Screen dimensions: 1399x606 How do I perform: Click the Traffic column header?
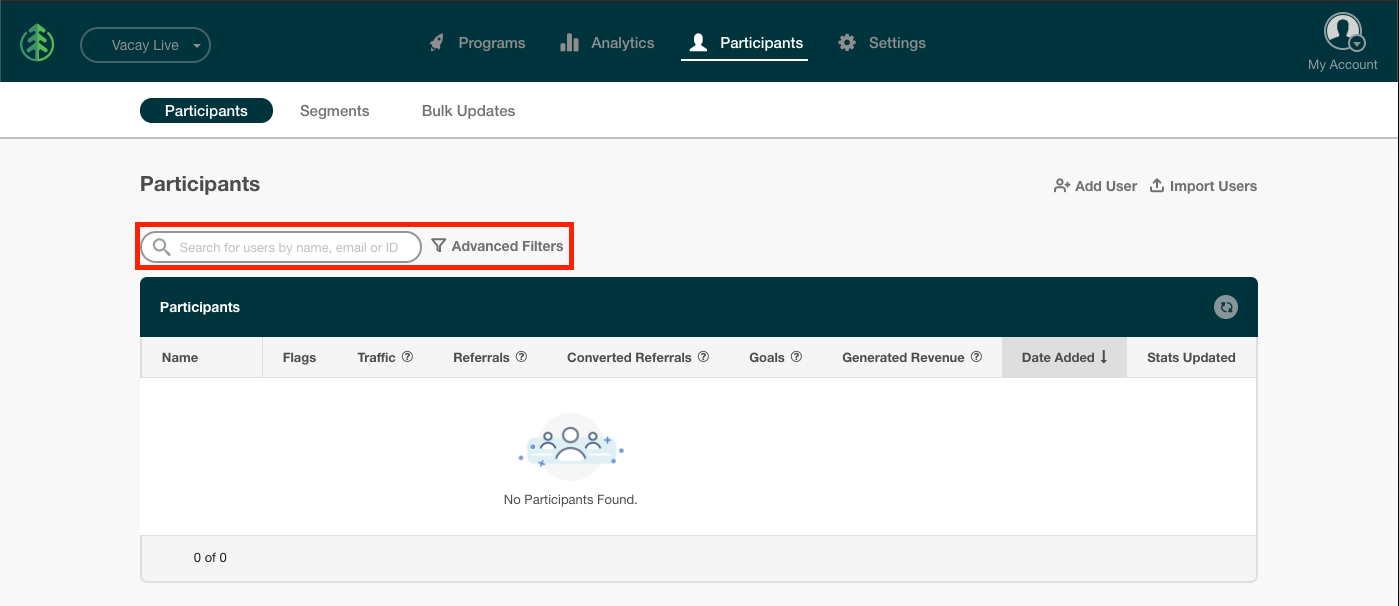(x=376, y=357)
